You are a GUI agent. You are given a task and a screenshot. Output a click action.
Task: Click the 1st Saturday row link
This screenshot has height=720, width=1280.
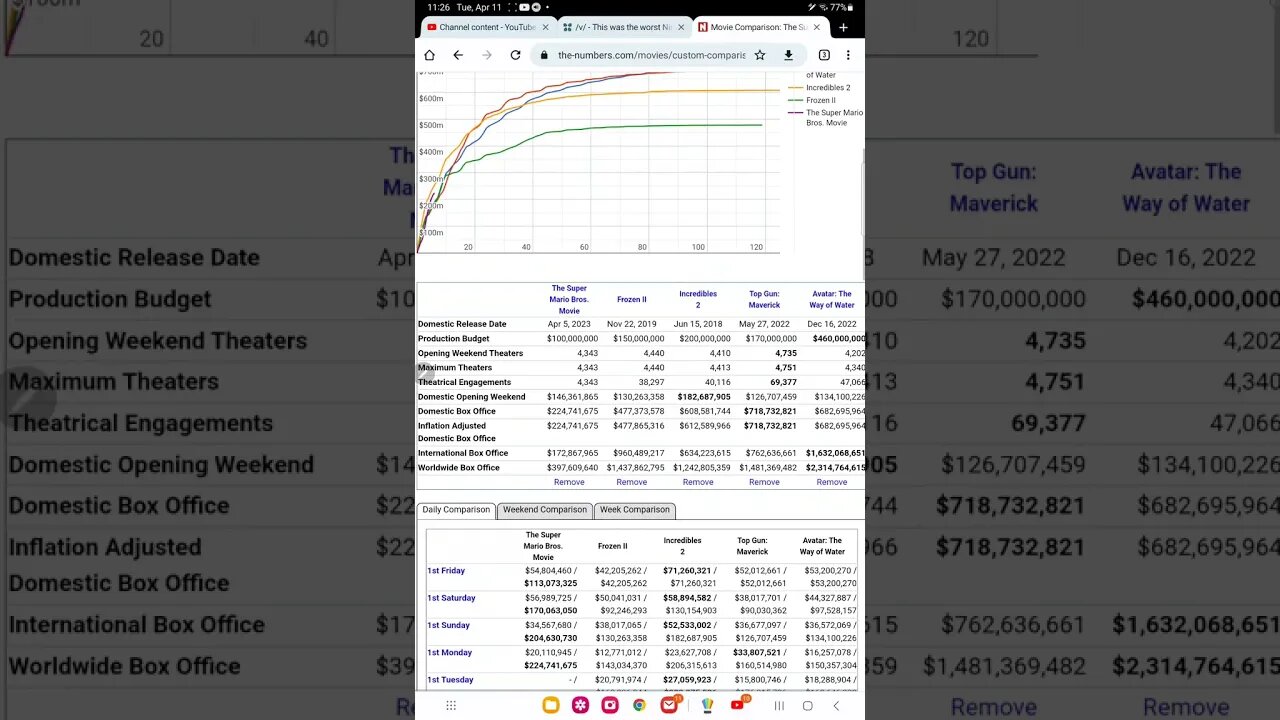tap(451, 598)
